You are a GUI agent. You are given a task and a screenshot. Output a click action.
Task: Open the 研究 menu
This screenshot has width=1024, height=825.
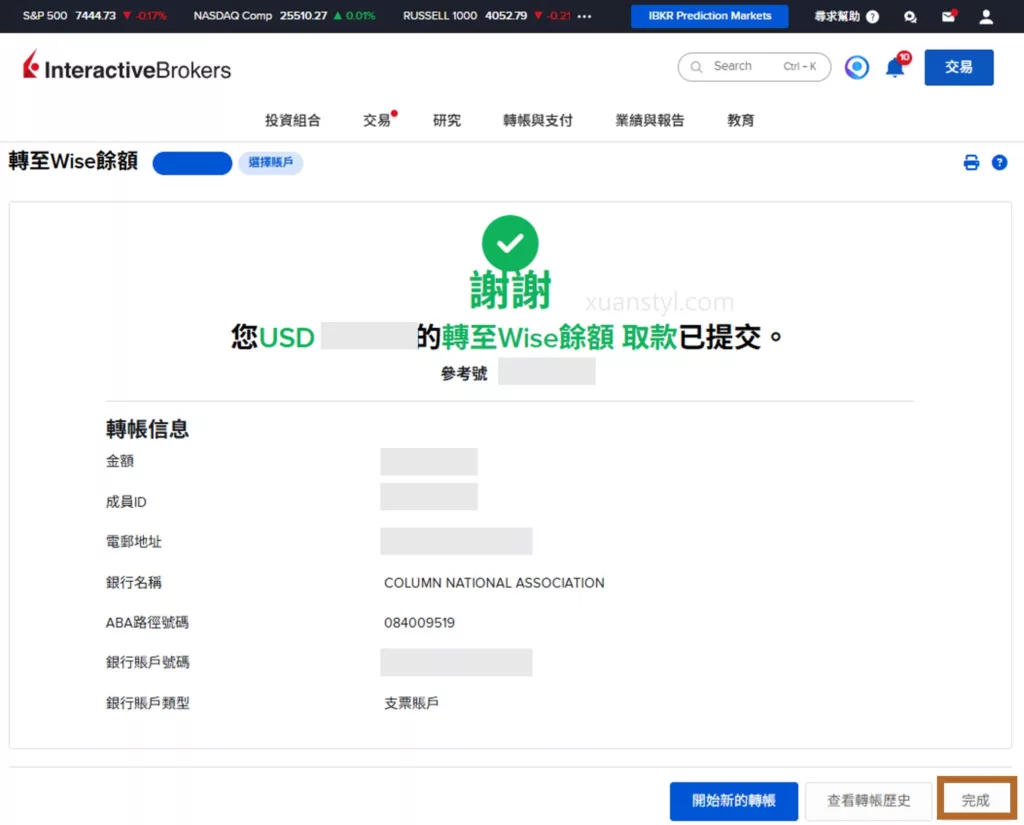tap(447, 120)
